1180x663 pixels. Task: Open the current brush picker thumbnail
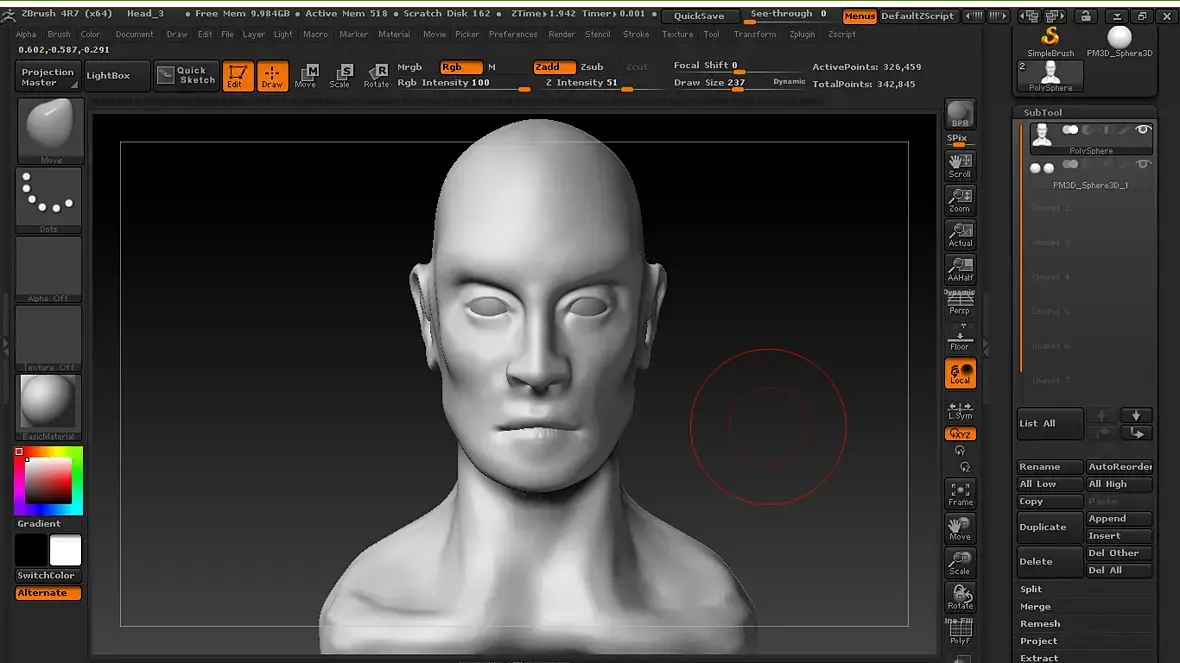[50, 130]
